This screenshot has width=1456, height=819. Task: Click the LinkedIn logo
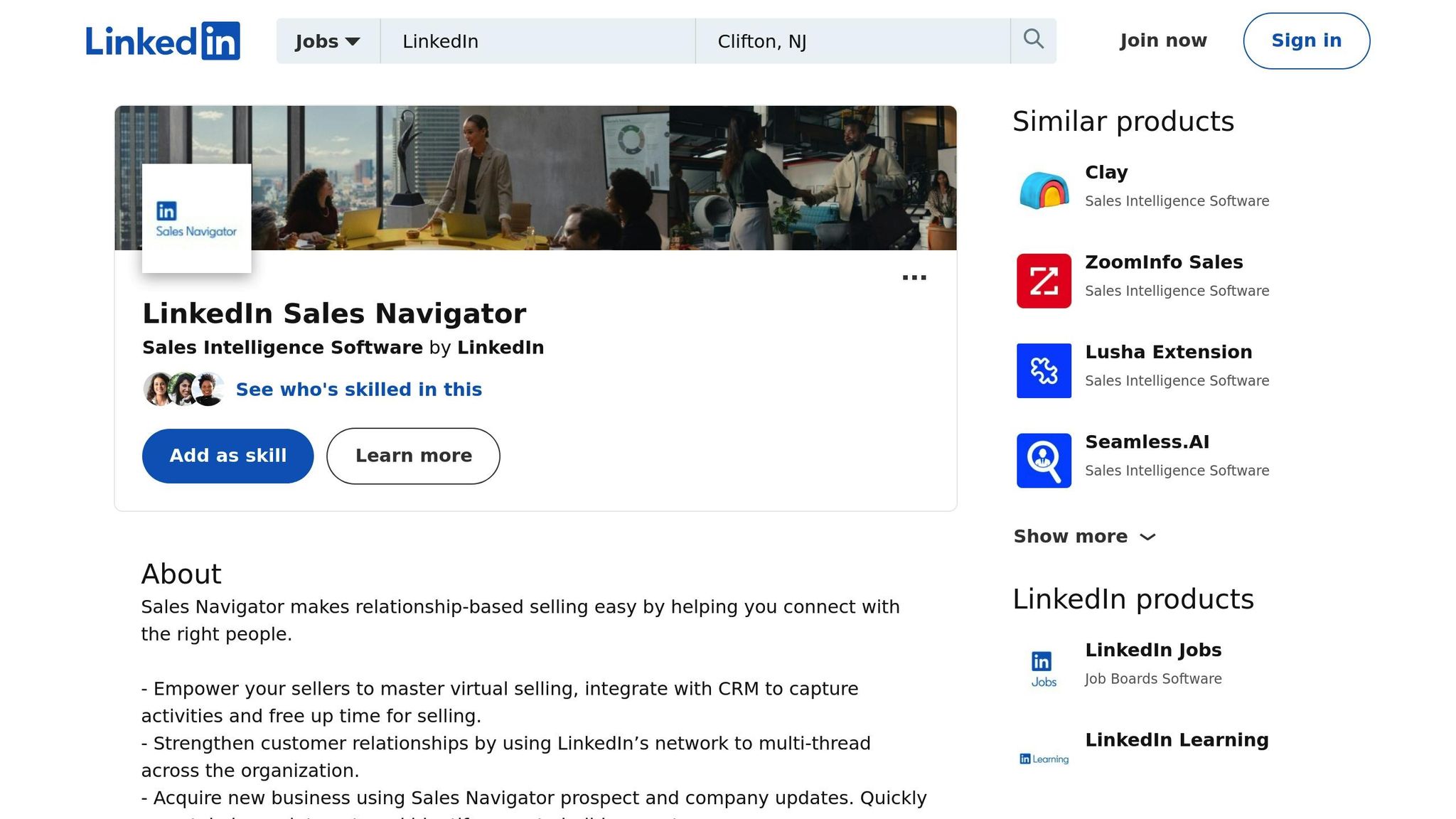tap(163, 41)
